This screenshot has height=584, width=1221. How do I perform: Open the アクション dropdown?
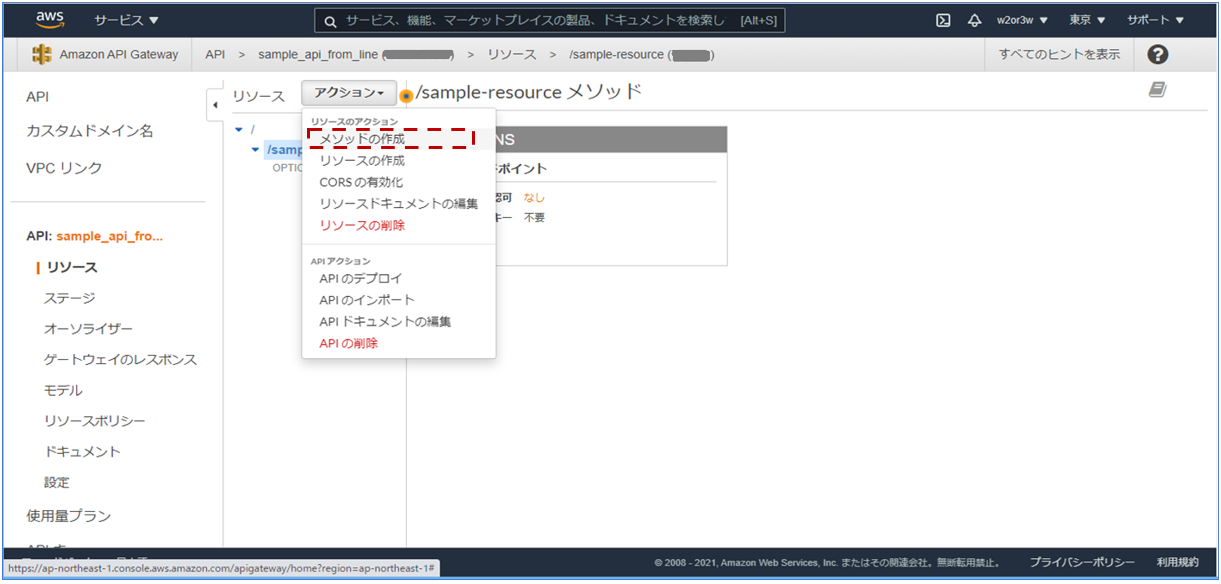tap(348, 92)
